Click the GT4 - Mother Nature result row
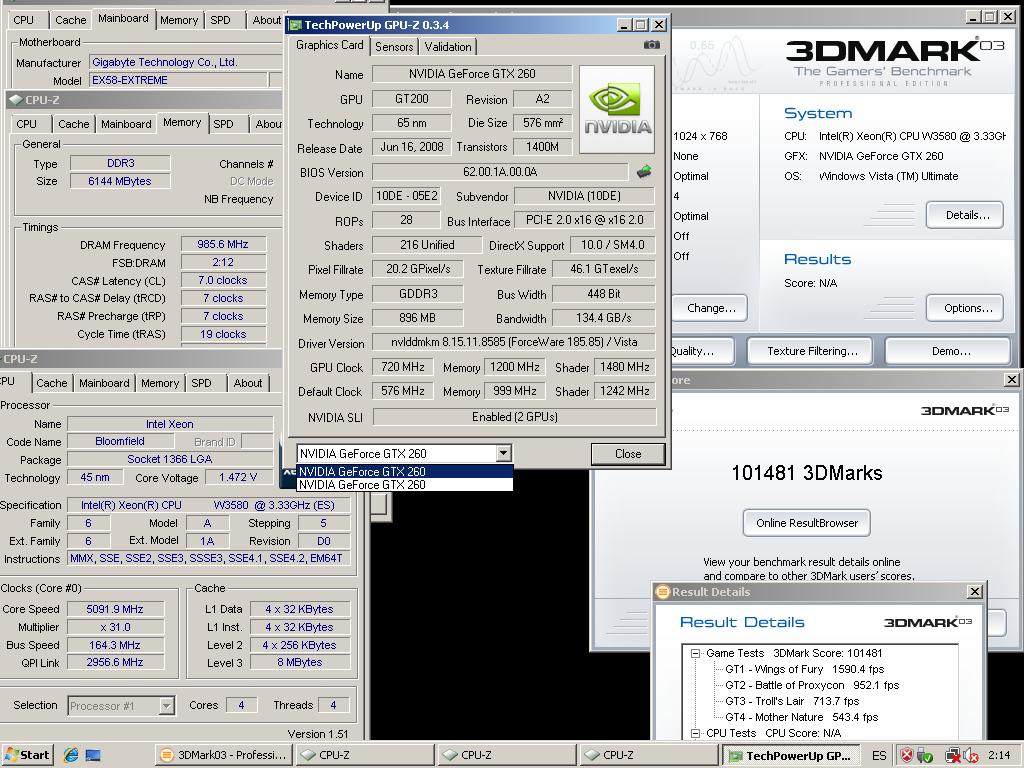Viewport: 1024px width, 768px height. 801,716
